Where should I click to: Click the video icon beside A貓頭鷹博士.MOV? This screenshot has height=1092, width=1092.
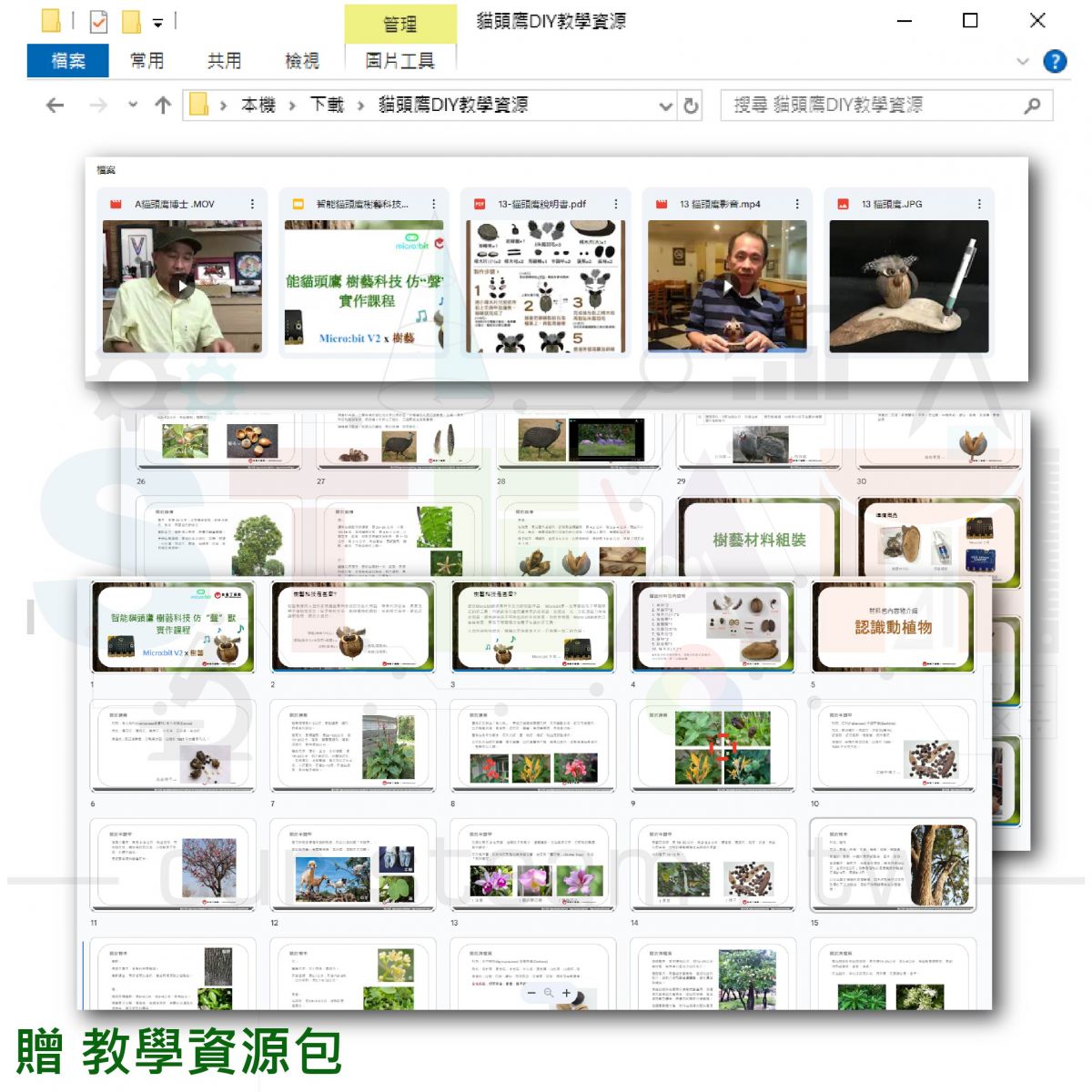click(116, 205)
